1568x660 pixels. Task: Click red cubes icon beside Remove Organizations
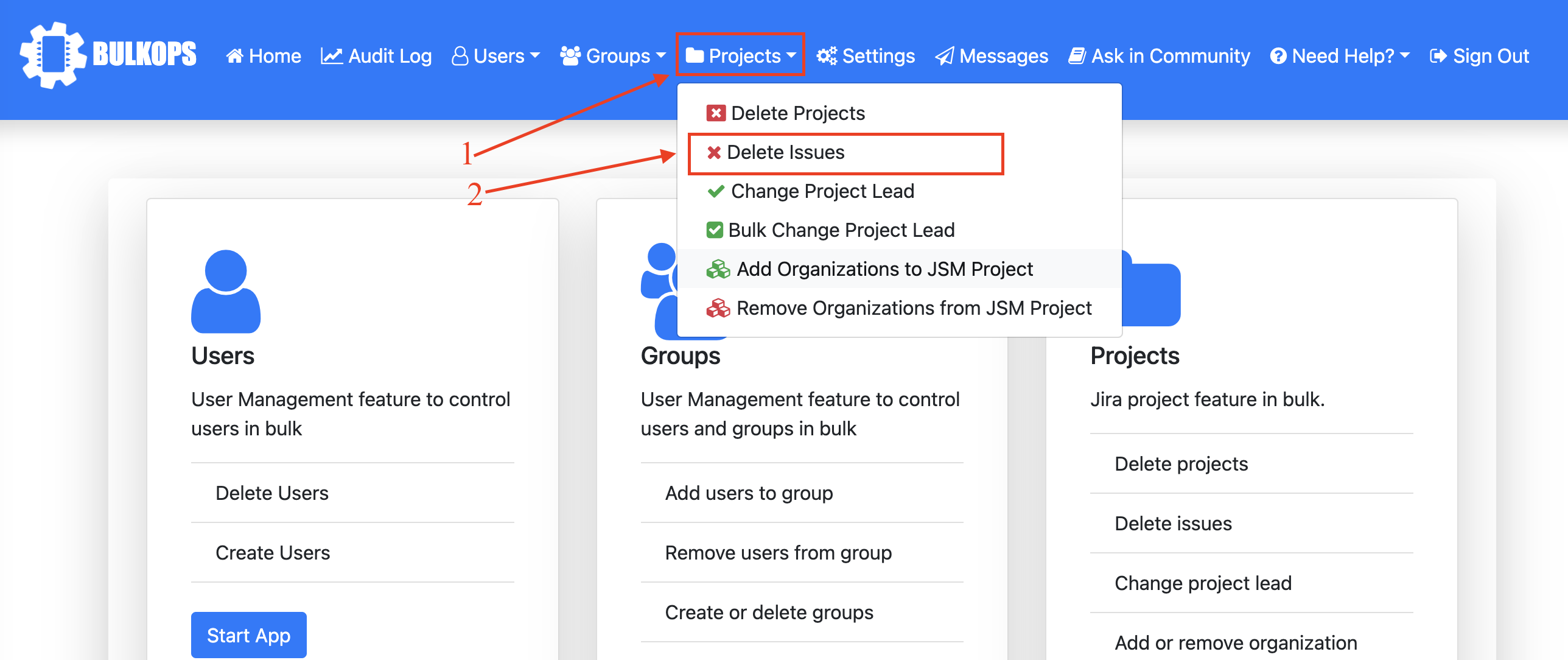[718, 308]
